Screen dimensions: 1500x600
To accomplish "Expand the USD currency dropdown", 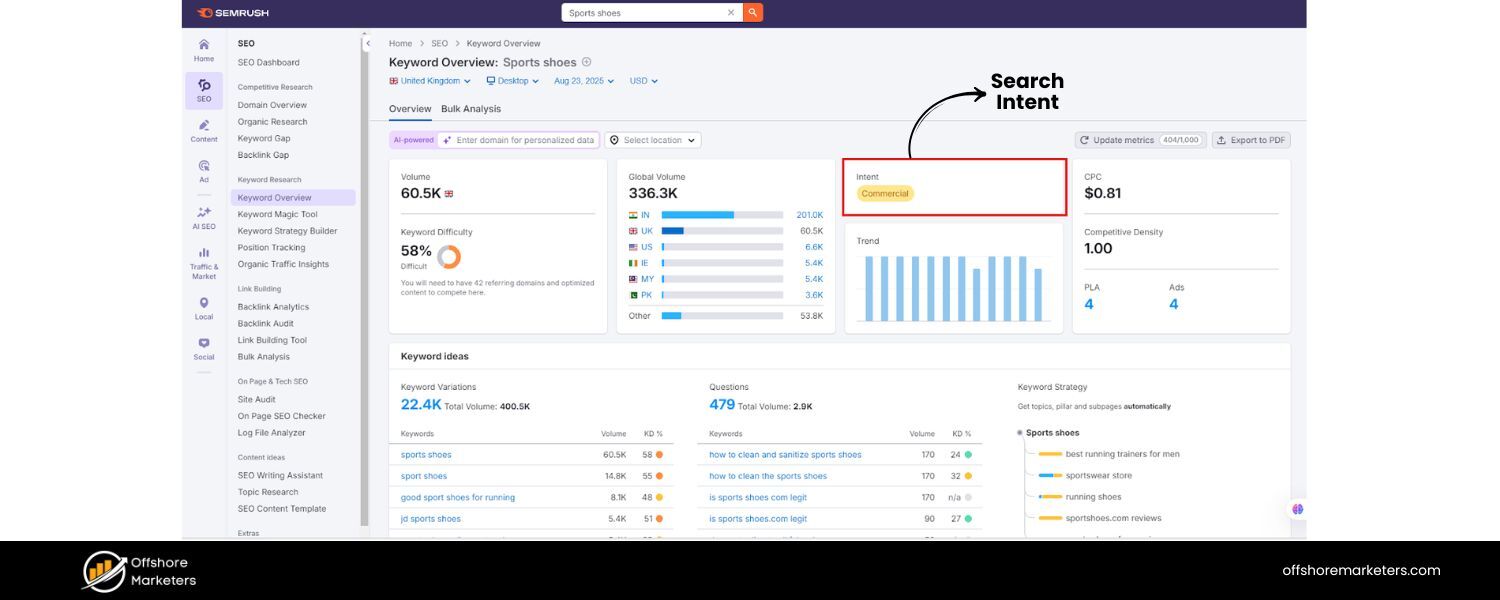I will [x=642, y=81].
